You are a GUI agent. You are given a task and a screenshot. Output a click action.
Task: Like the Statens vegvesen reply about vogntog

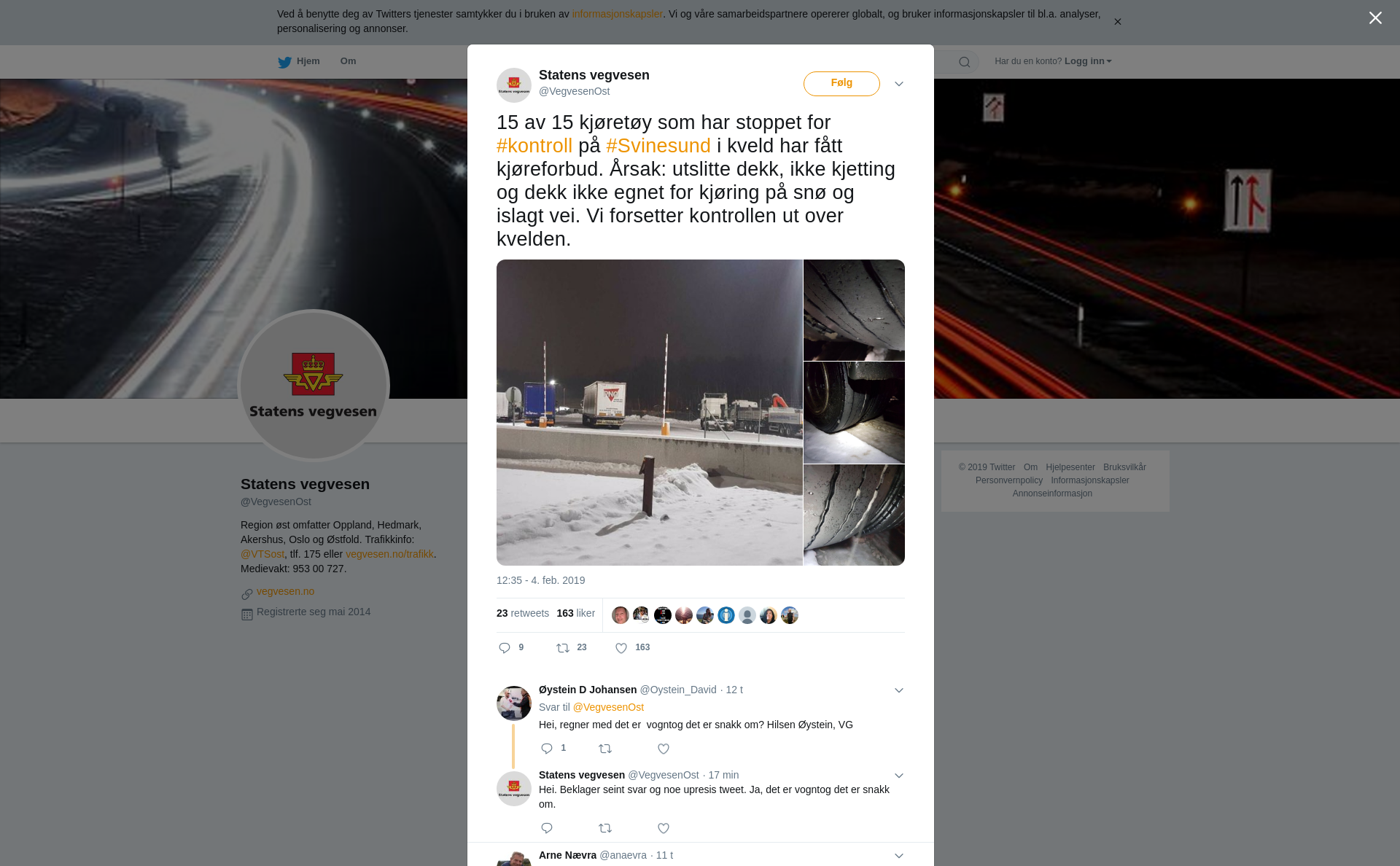click(664, 828)
